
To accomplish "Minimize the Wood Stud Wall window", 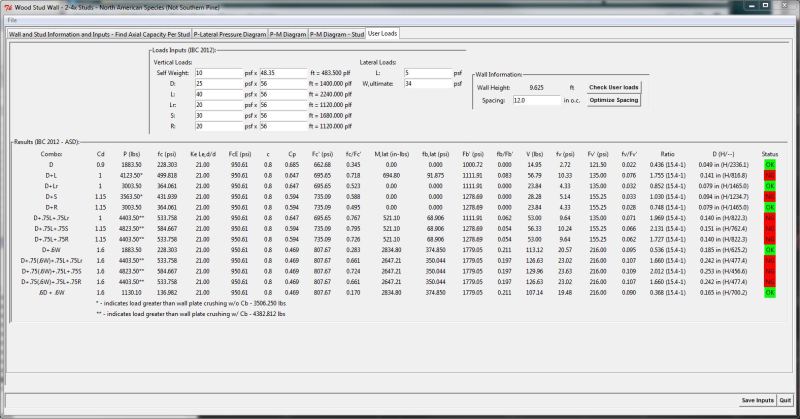I will tap(752, 6).
